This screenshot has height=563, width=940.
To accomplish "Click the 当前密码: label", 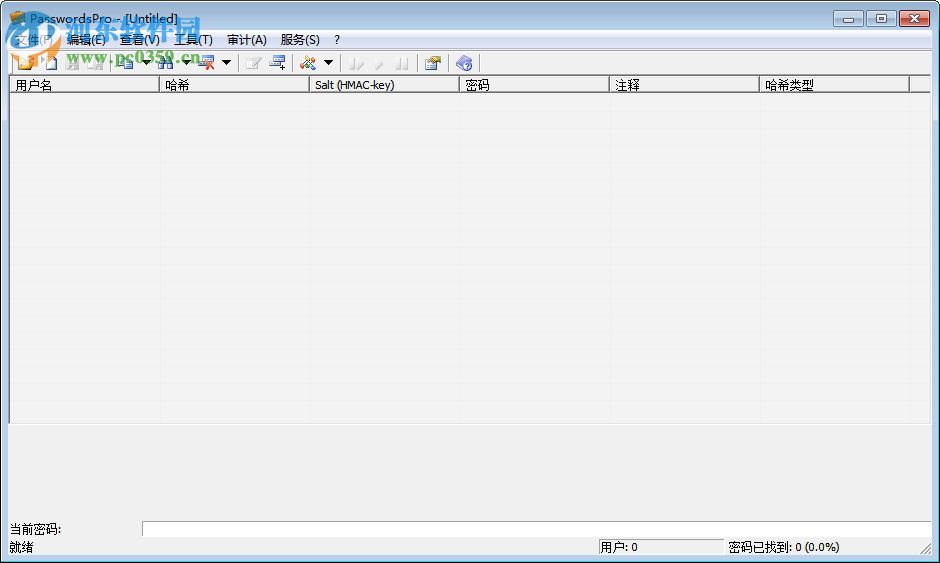I will click(35, 529).
